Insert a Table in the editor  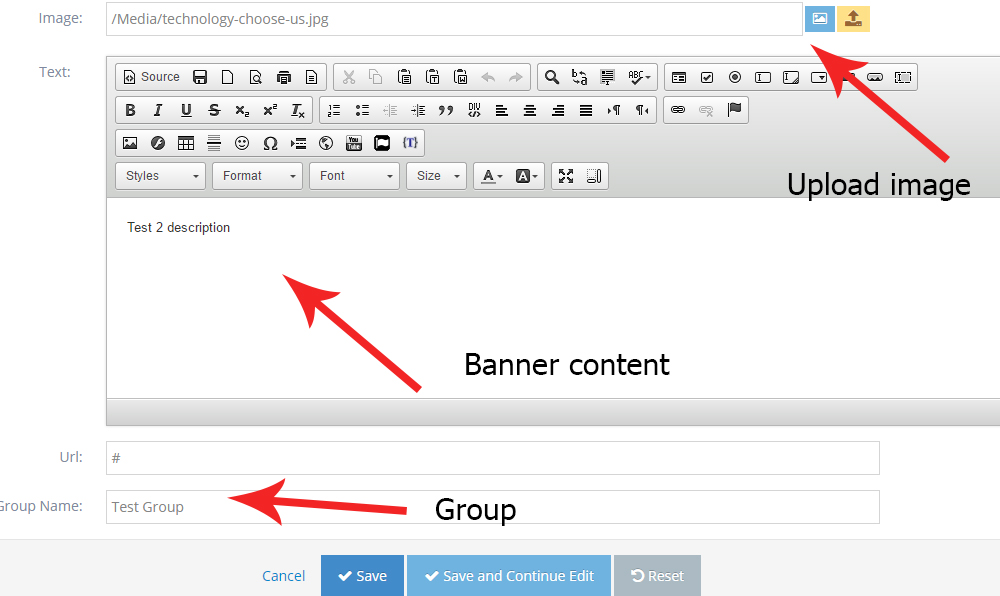pyautogui.click(x=186, y=142)
